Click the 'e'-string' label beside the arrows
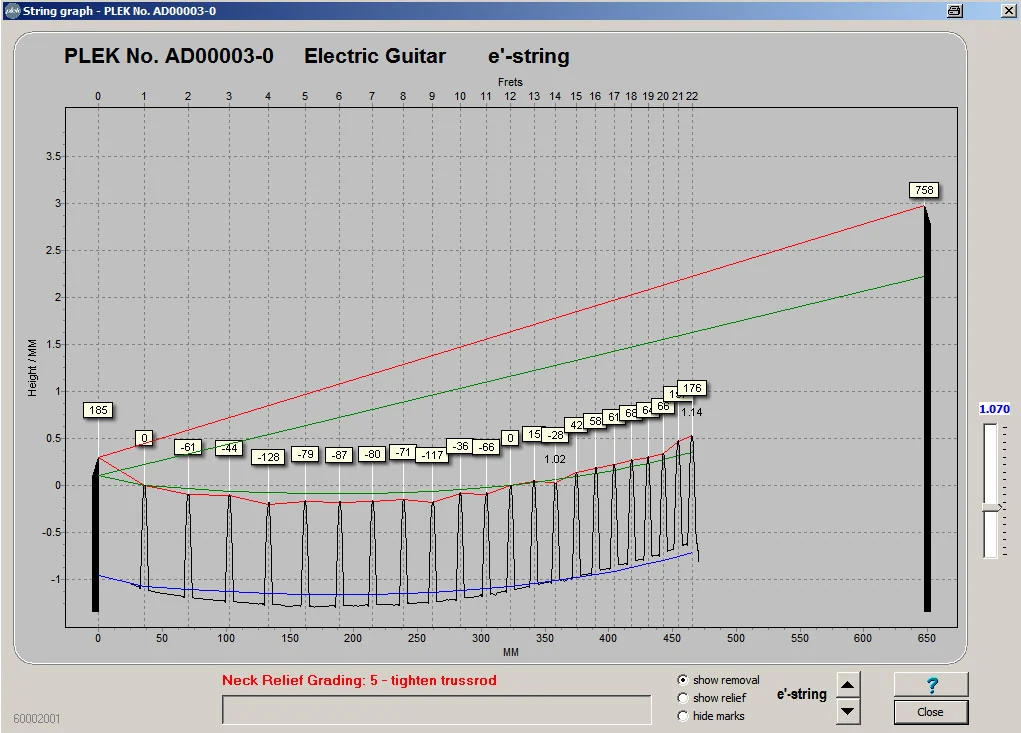Viewport: 1021px width, 733px height. coord(802,694)
